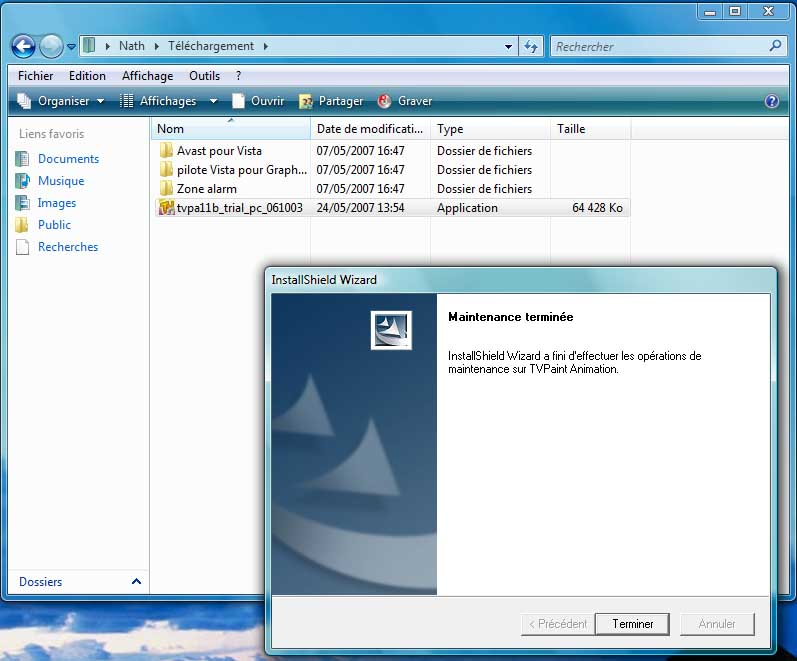Screen dimensions: 797x661
Task: Click the Public folder sidebar icon
Action: click(21, 225)
